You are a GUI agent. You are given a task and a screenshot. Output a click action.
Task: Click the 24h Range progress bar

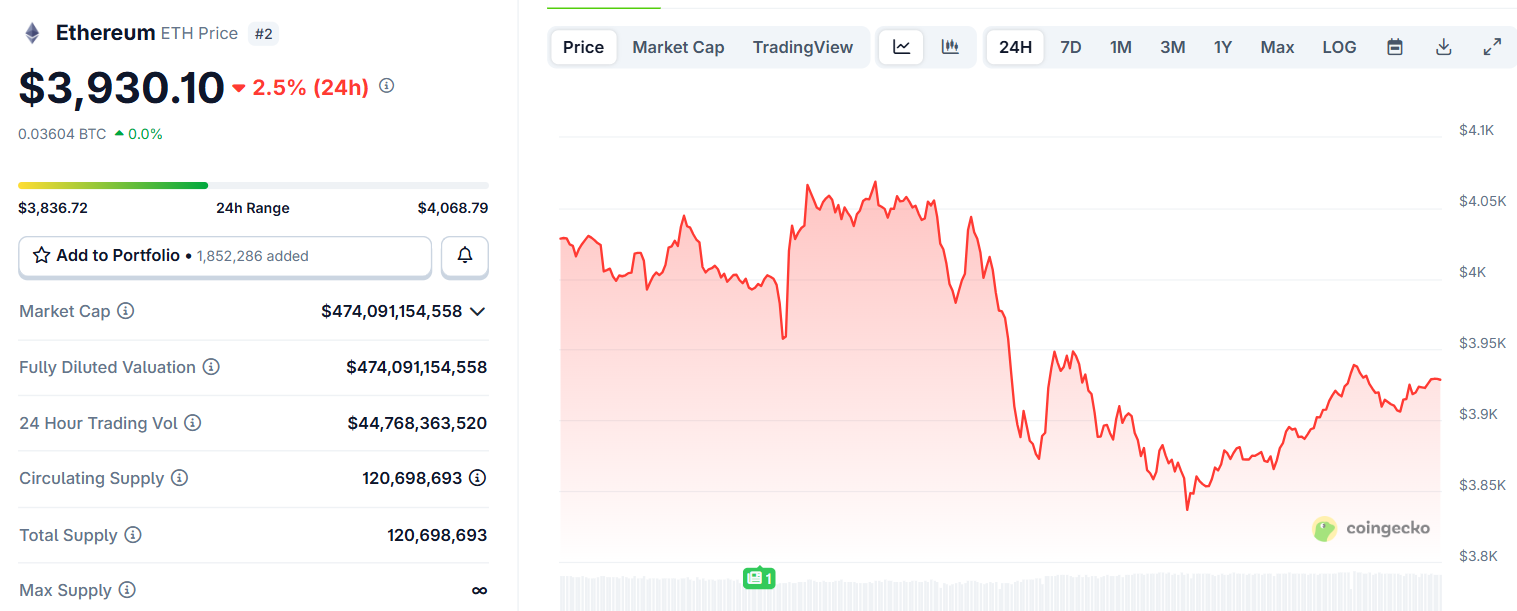(x=253, y=185)
